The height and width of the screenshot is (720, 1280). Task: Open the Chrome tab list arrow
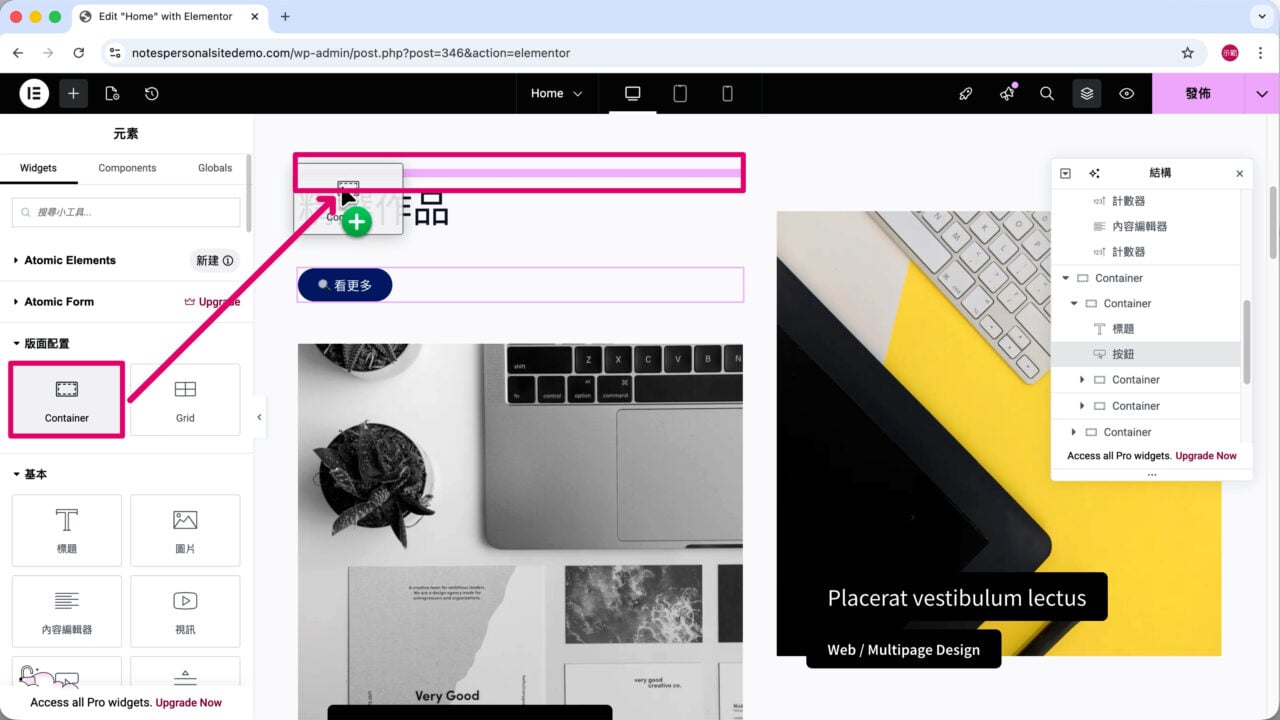(1260, 17)
